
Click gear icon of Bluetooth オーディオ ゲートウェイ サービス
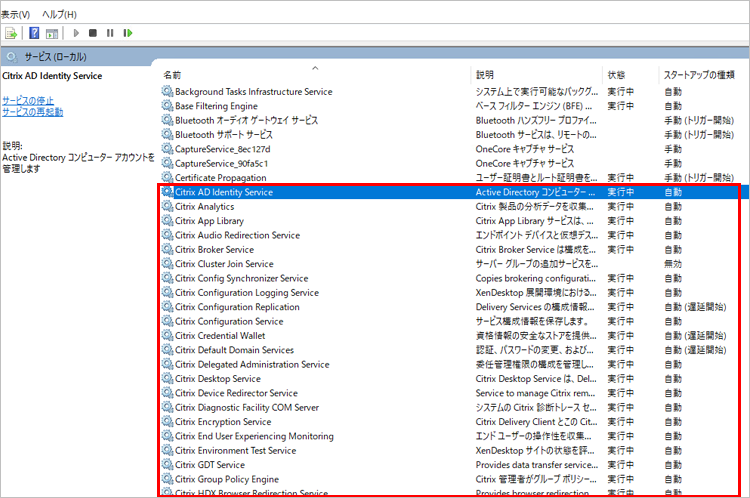[167, 120]
